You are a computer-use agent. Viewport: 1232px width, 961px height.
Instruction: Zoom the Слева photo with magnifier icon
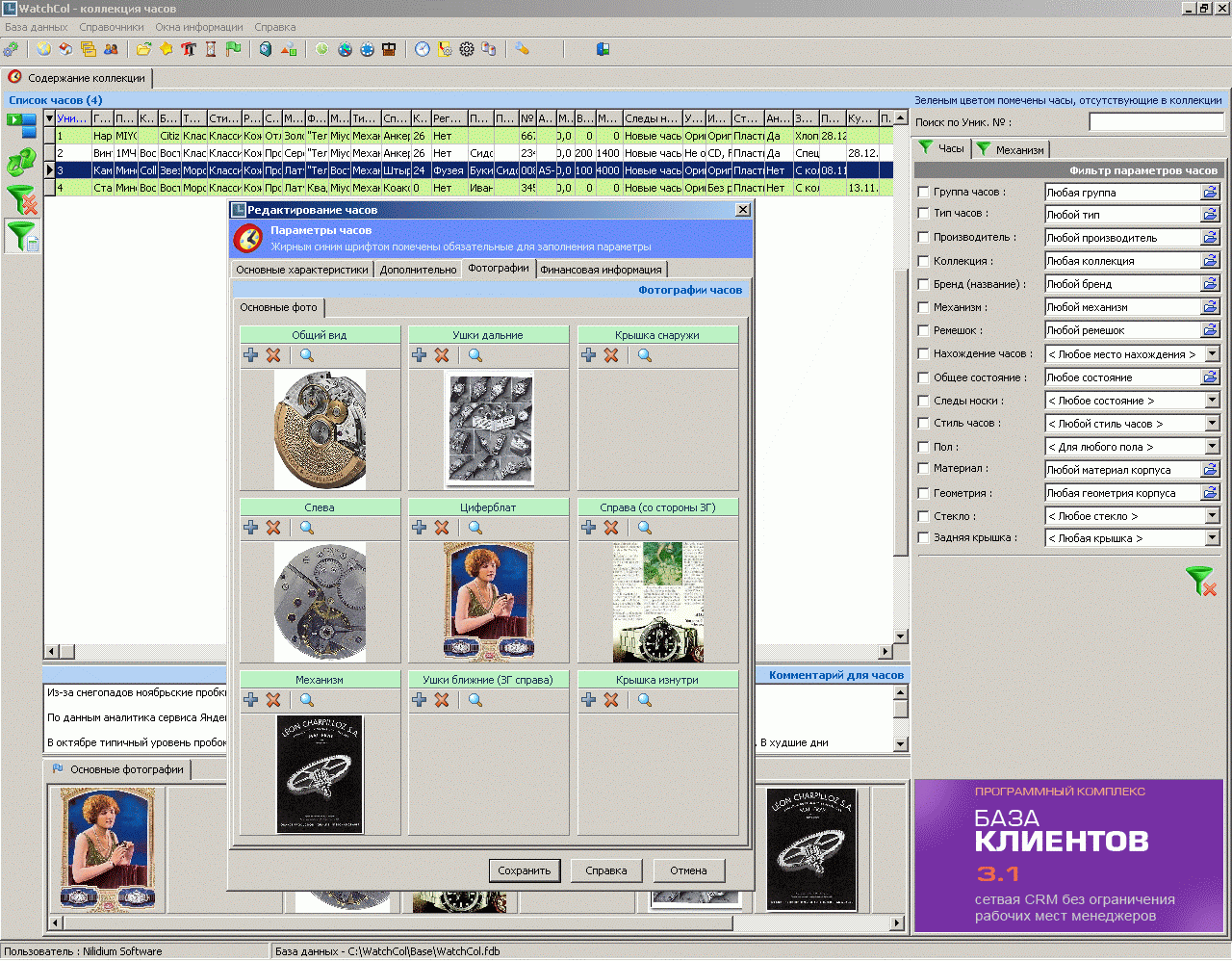307,528
